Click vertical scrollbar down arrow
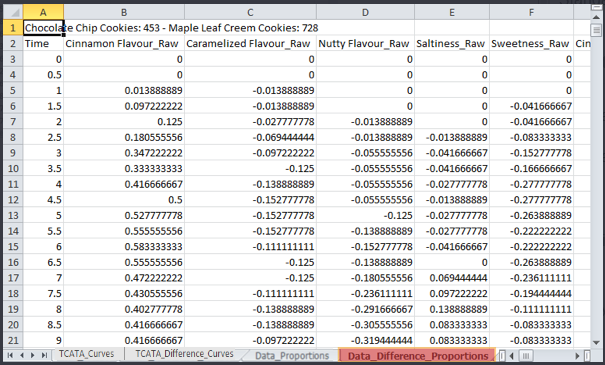Viewport: 605px width, 365px height. (597, 343)
